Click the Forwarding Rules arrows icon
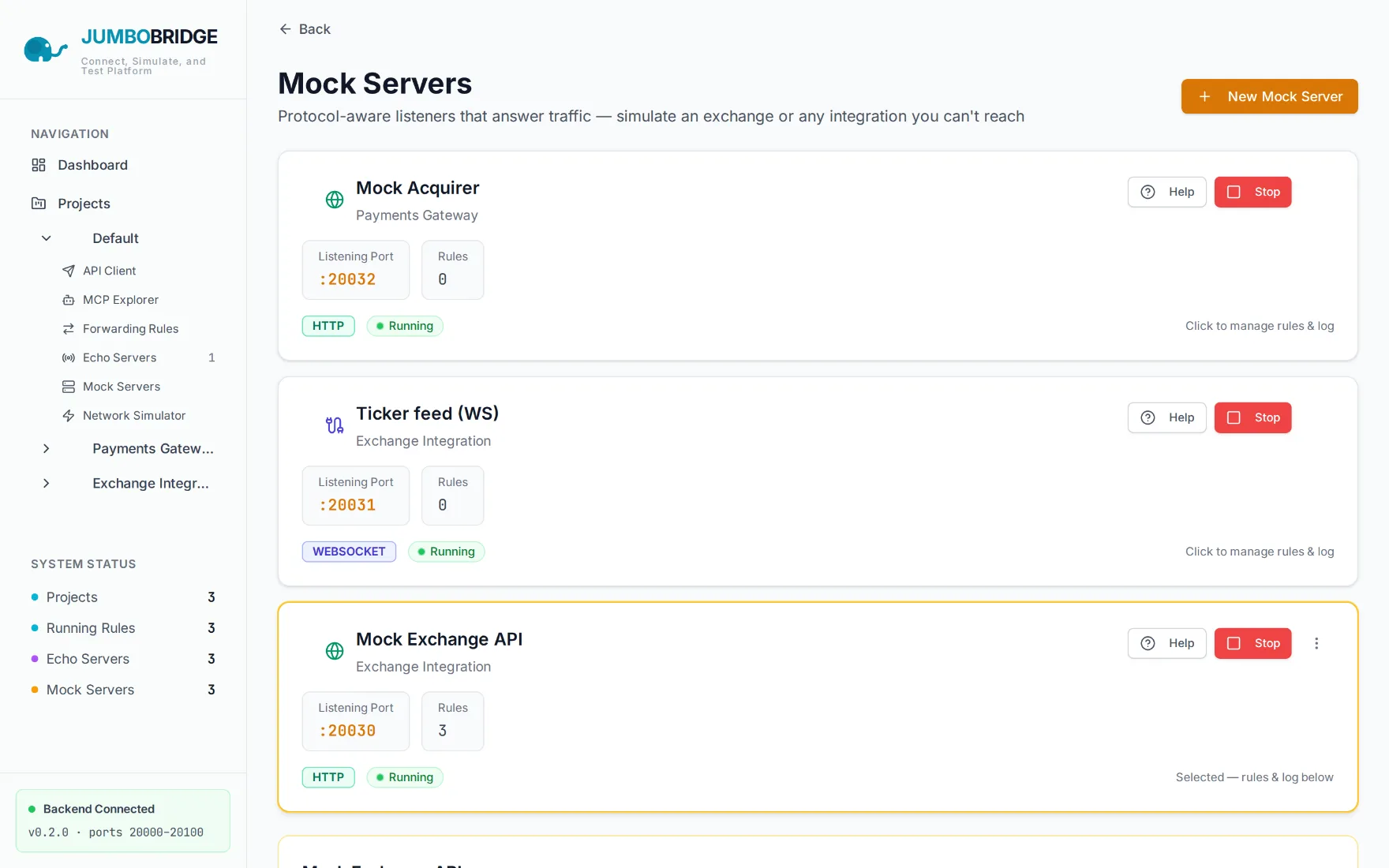Screen dimensions: 1389x868 (69, 329)
